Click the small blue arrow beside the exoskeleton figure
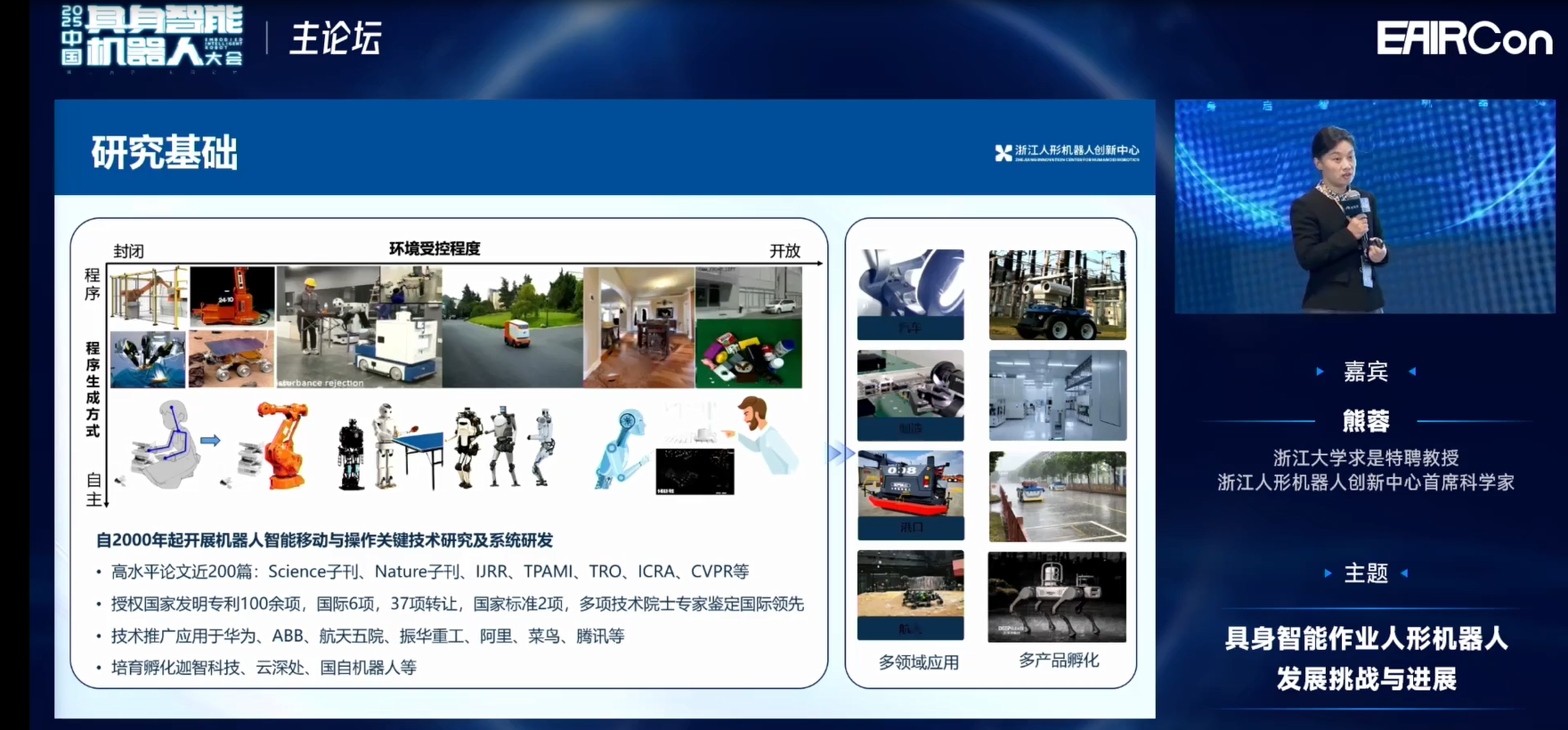The width and height of the screenshot is (1568, 730). point(210,441)
